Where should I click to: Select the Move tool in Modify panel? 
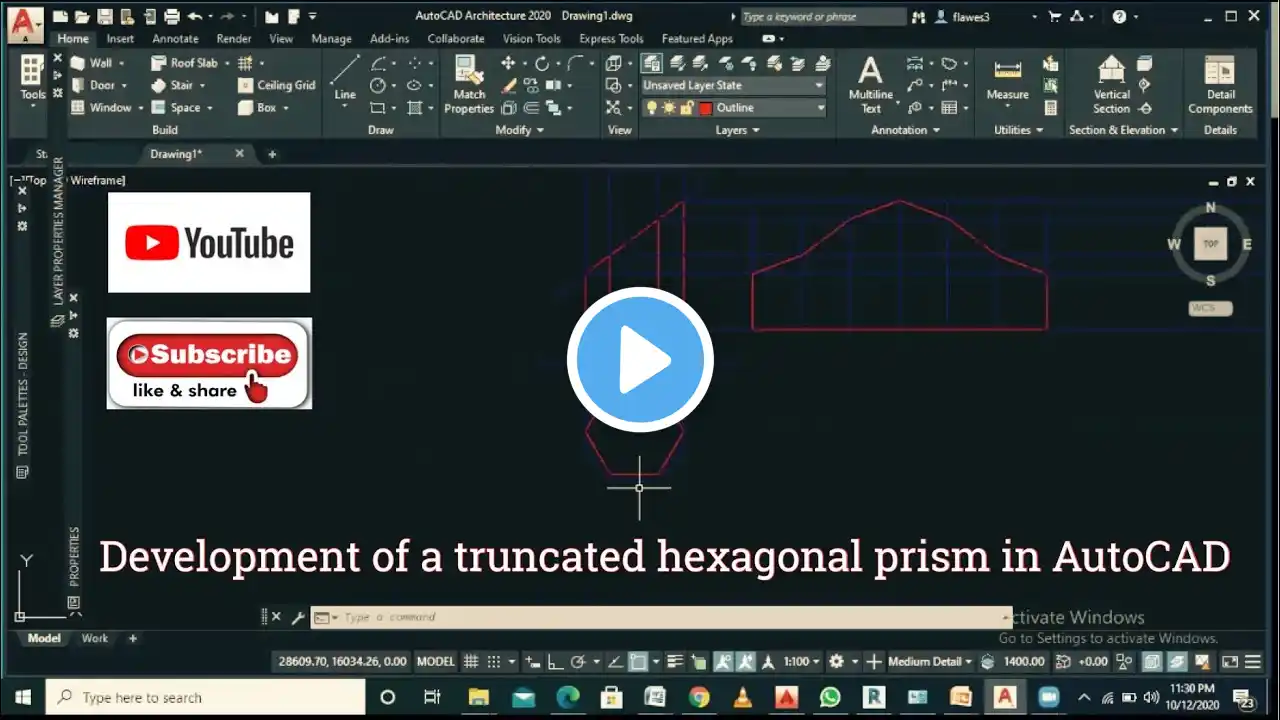point(509,63)
